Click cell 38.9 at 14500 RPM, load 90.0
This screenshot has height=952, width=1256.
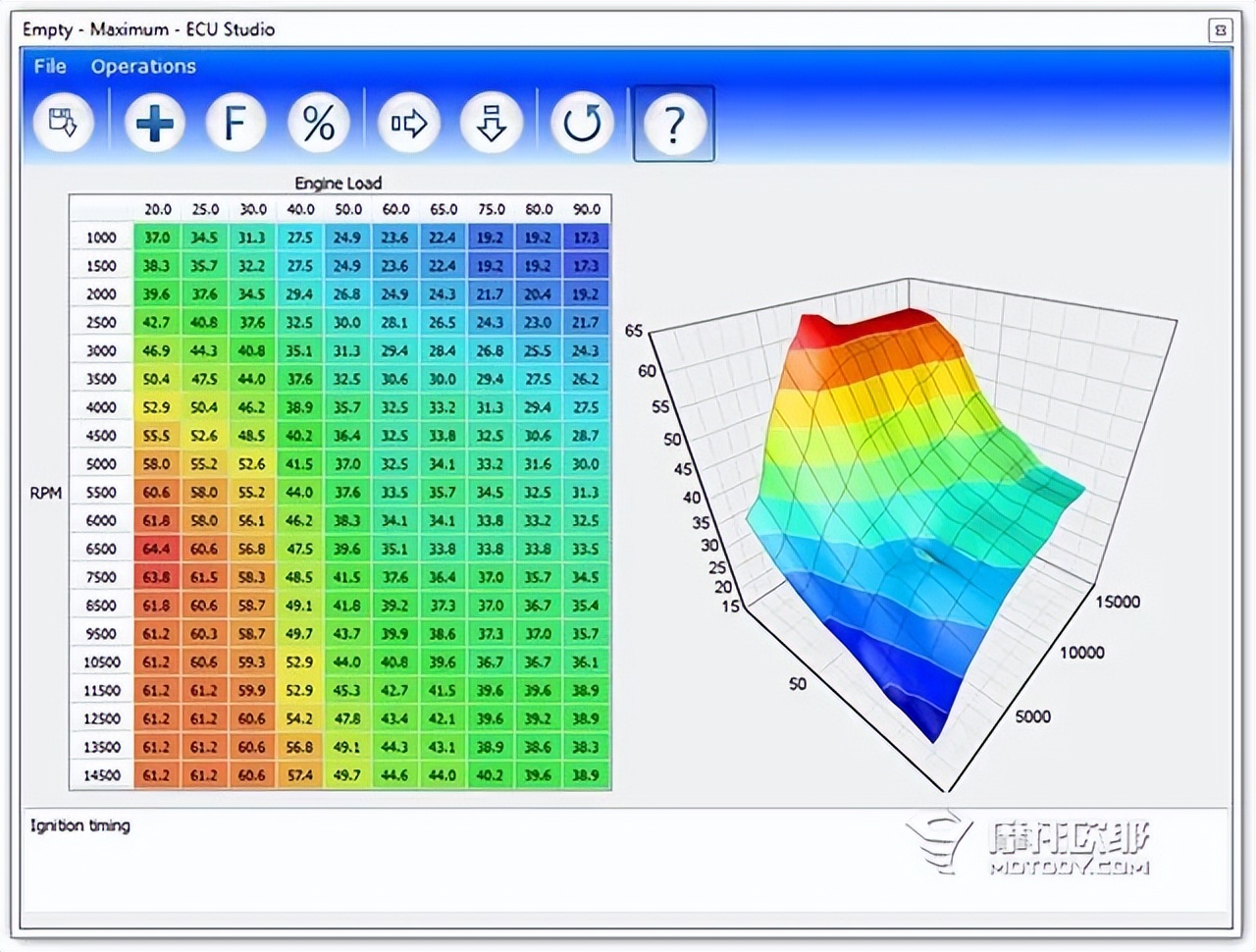[586, 775]
